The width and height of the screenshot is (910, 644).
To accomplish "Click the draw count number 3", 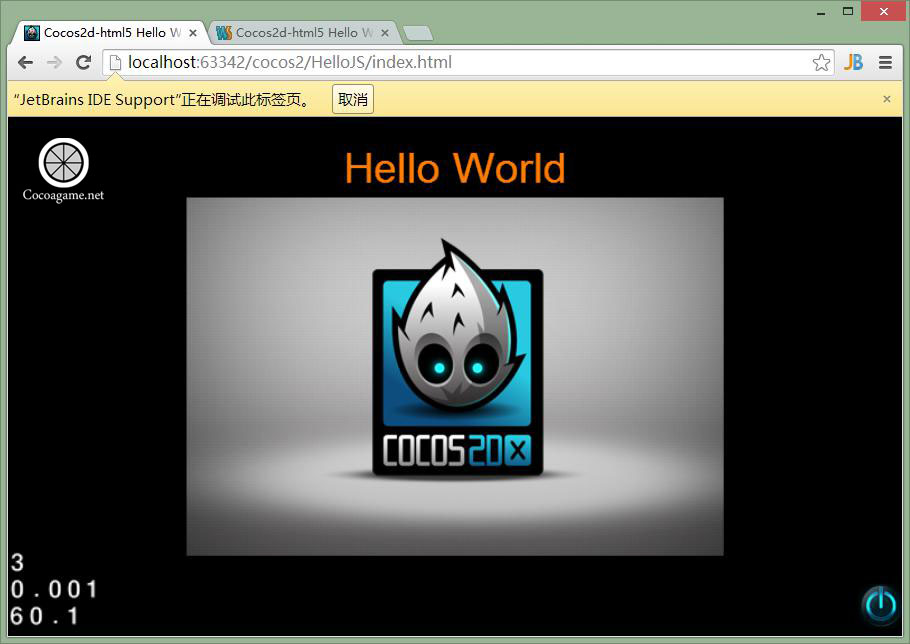I will (x=17, y=563).
